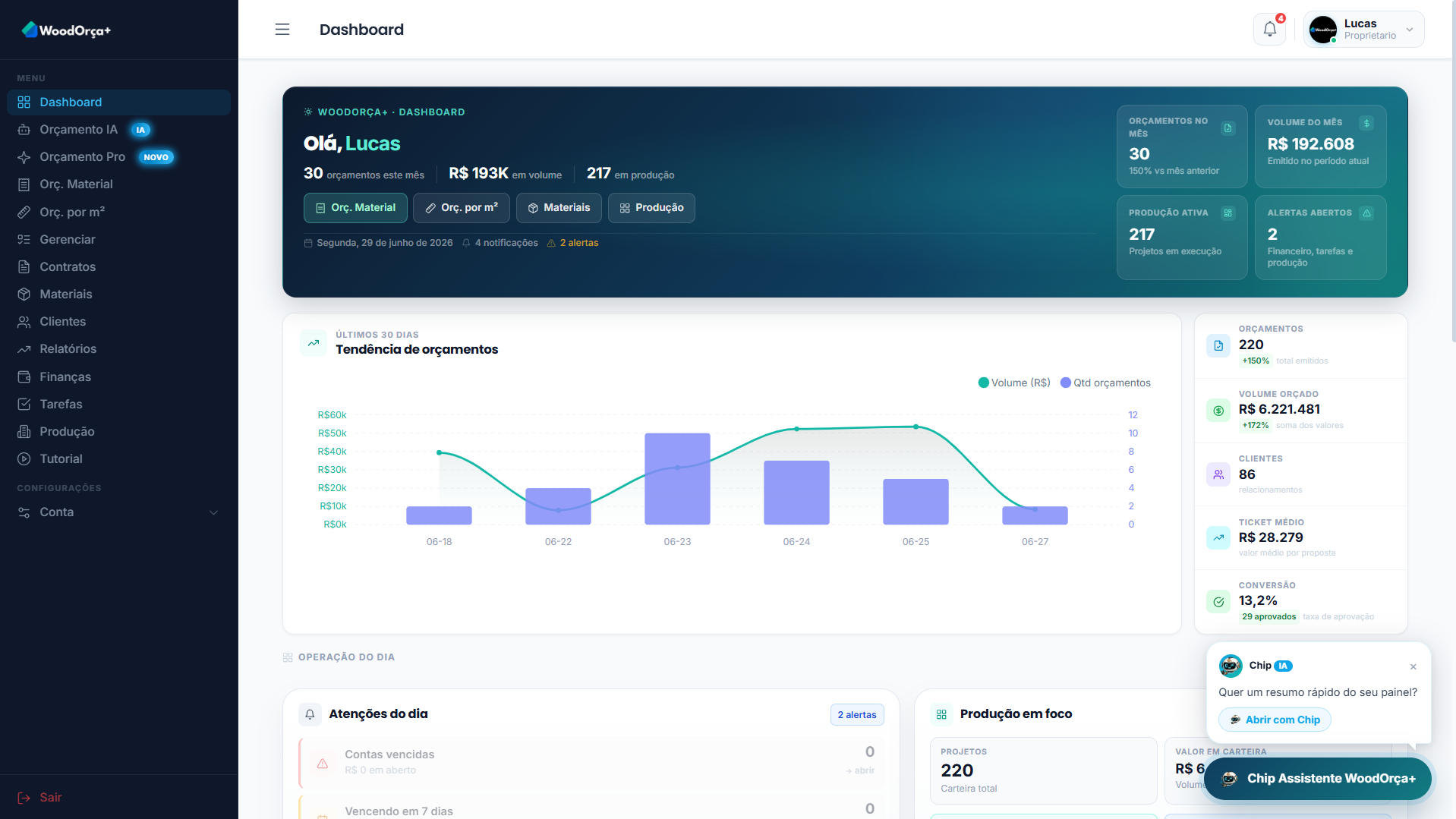Viewport: 1456px width, 819px height.
Task: Open the Alertas abertos card
Action: (1321, 238)
